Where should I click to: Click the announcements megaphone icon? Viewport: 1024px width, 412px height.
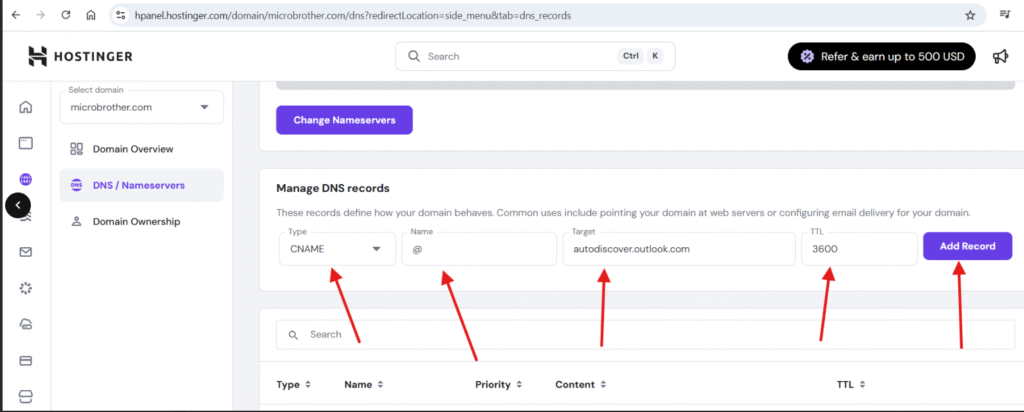(x=1000, y=57)
